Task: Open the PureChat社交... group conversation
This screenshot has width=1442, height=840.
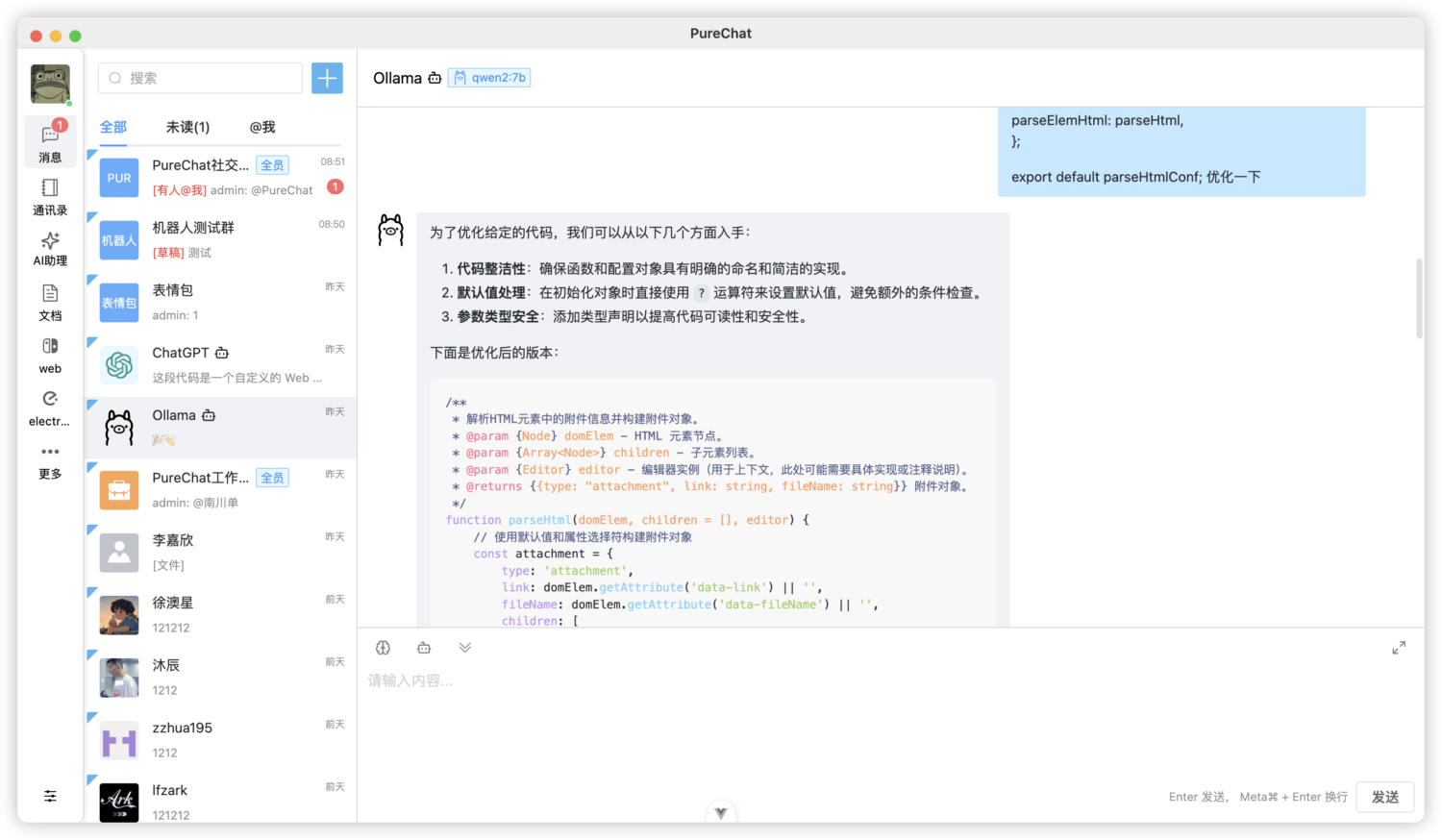Action: [x=221, y=178]
